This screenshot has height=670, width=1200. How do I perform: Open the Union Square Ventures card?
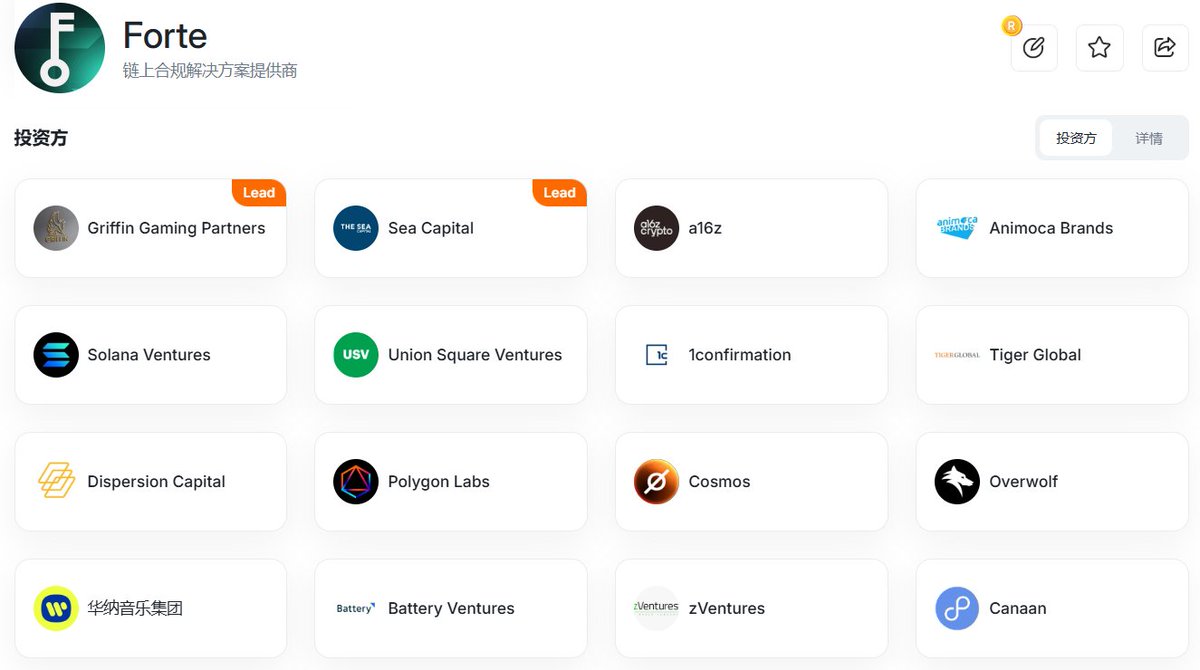click(x=451, y=355)
